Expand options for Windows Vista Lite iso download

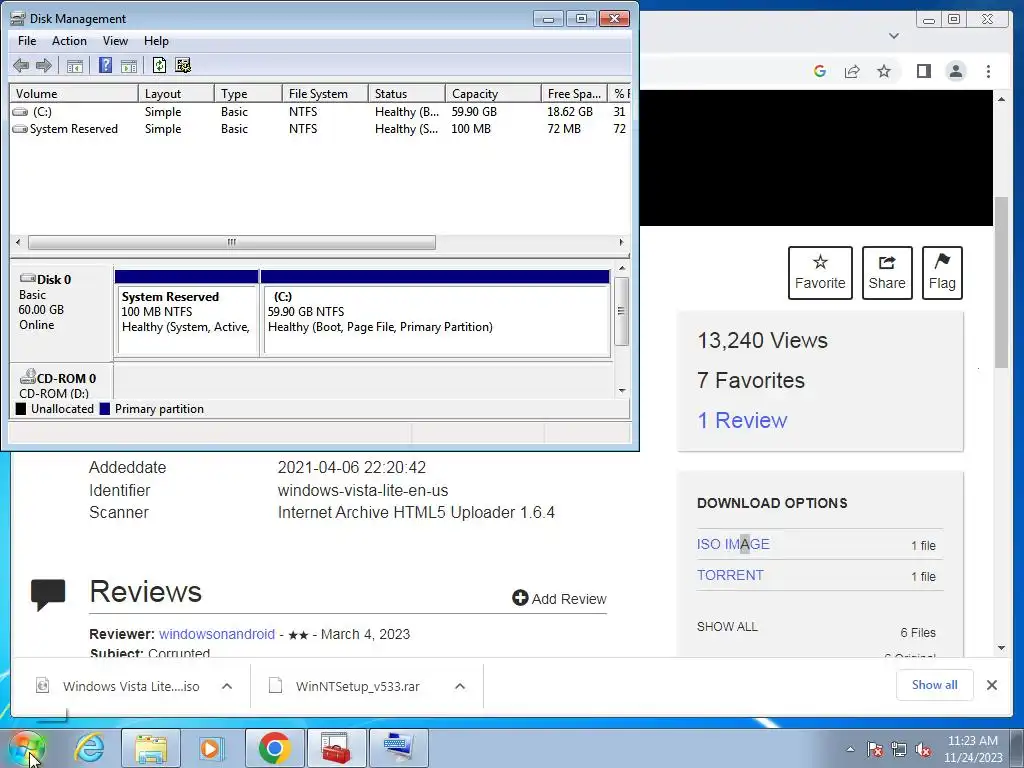pyautogui.click(x=227, y=686)
